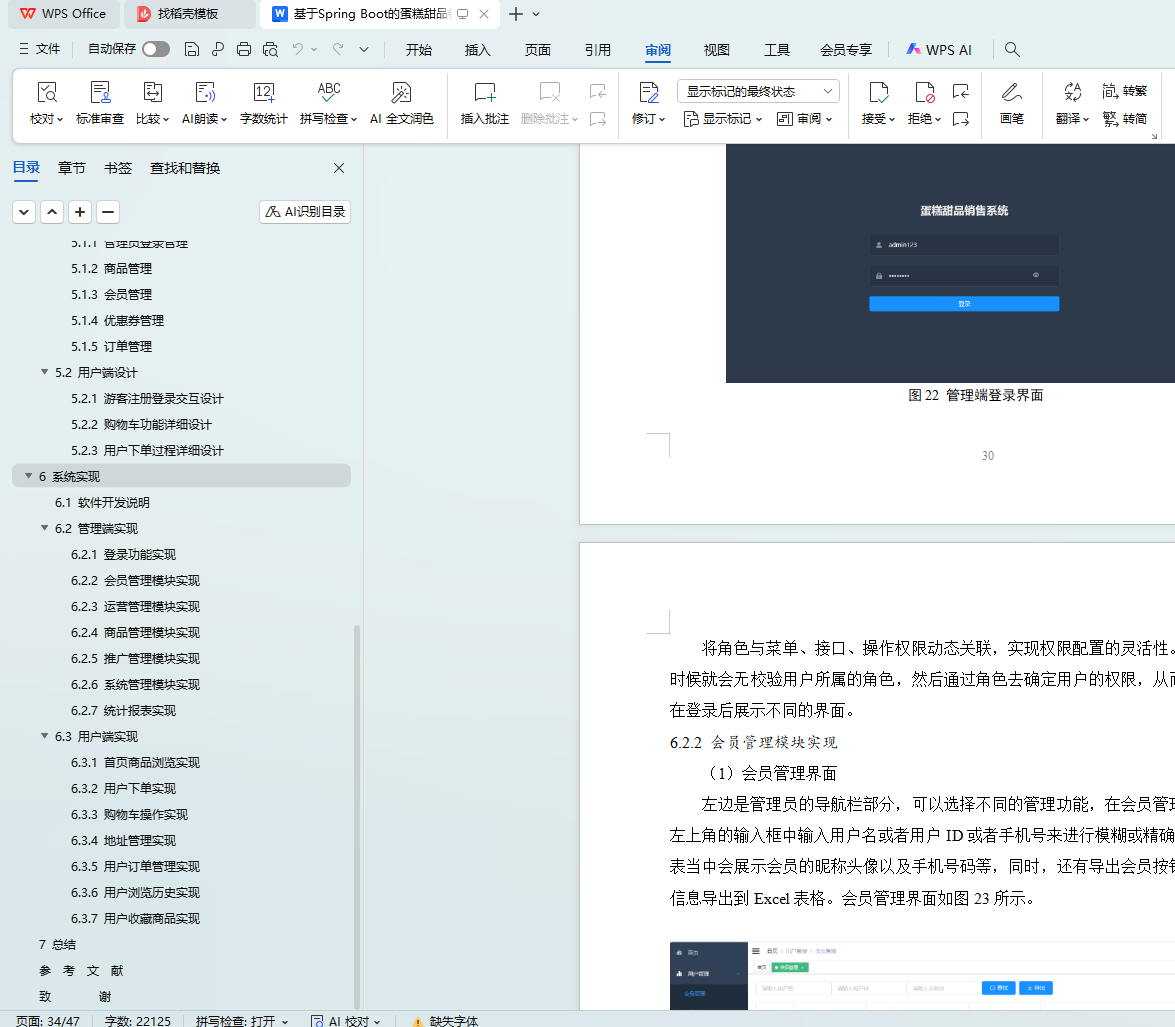Open the 显示标记的最终状态 dropdown

pos(758,91)
